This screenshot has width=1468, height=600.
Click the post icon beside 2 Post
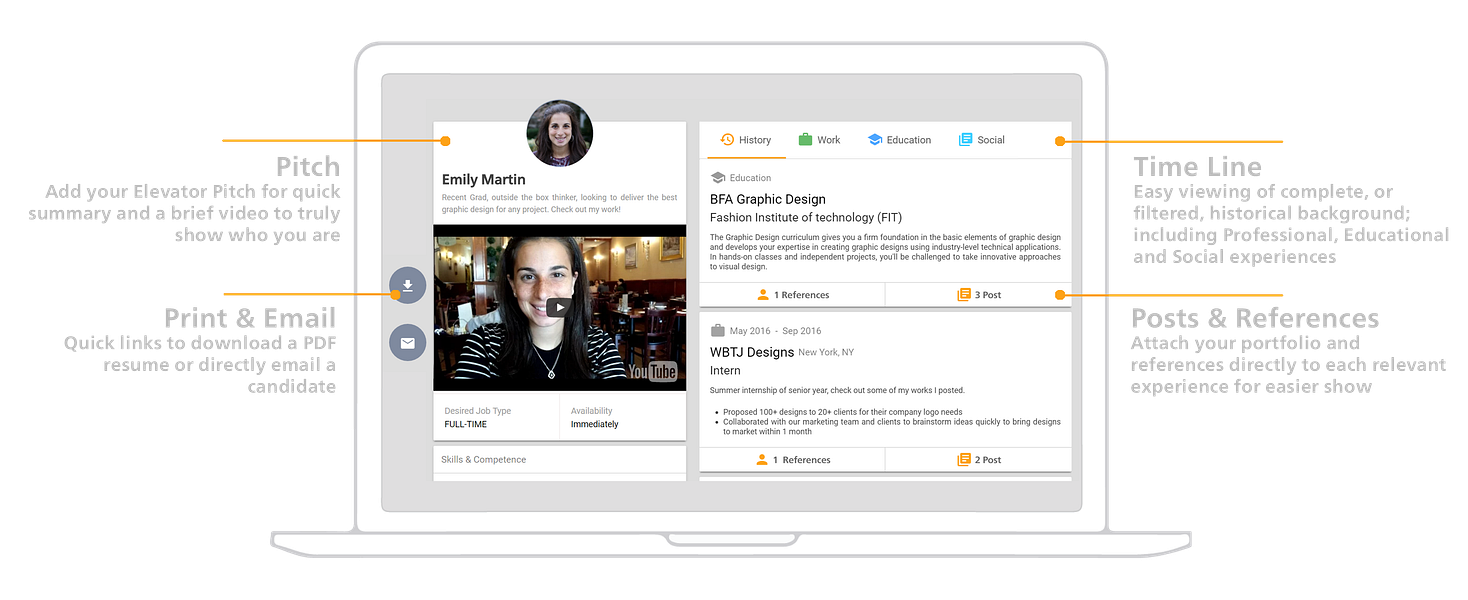964,460
